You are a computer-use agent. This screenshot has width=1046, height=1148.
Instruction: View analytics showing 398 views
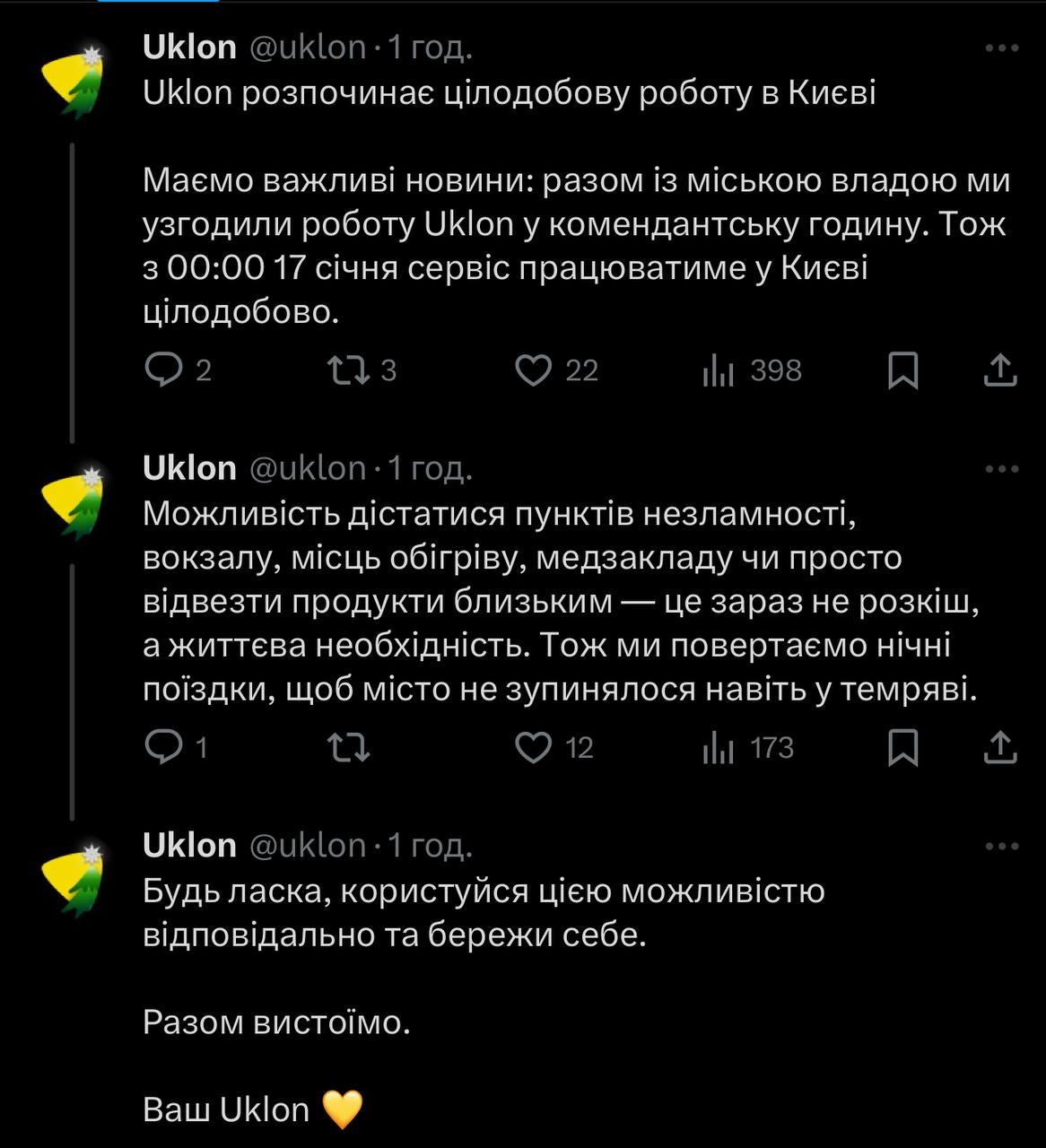[x=719, y=370]
